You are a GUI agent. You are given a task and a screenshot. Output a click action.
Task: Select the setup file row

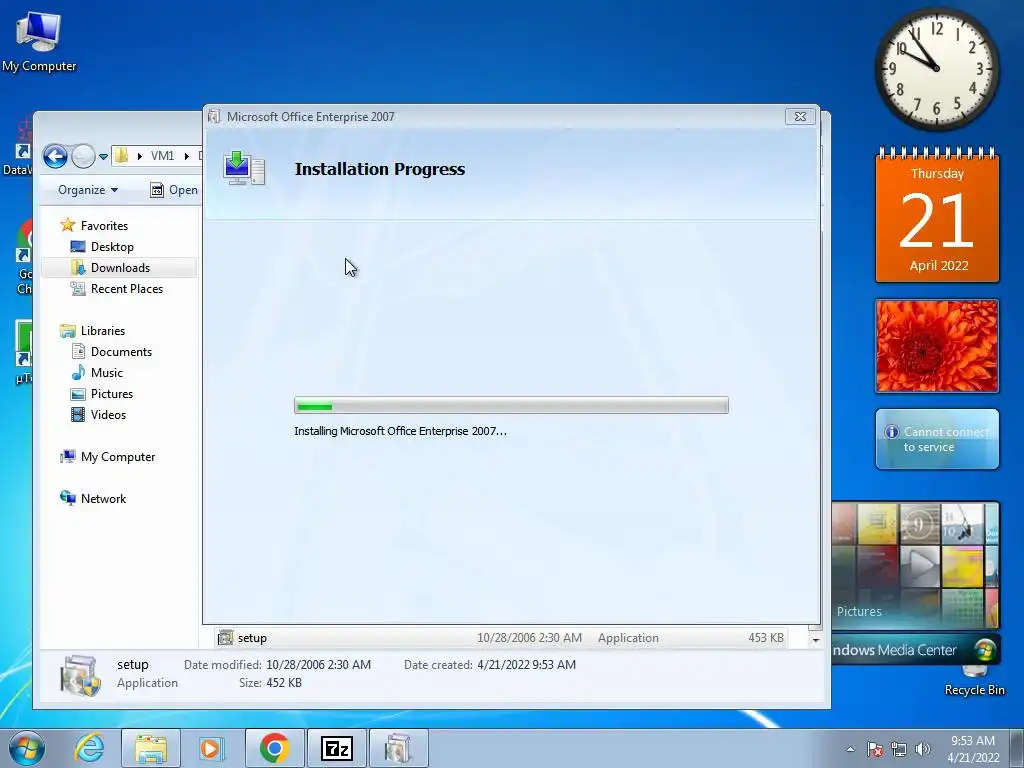[501, 638]
